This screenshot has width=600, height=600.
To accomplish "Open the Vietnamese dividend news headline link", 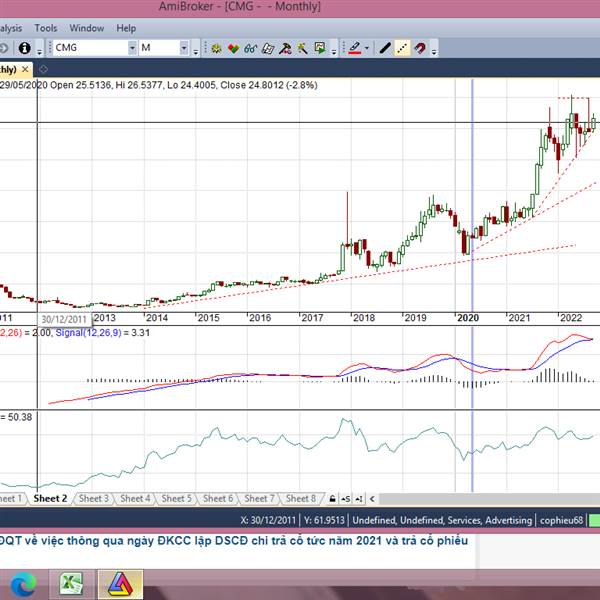I will 234,541.
